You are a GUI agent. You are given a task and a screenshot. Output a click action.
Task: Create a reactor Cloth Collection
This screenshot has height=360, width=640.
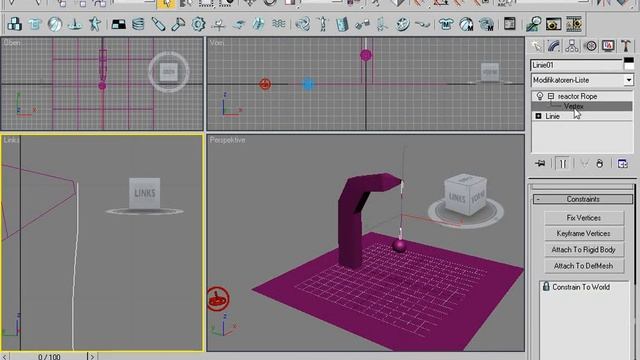click(35, 24)
